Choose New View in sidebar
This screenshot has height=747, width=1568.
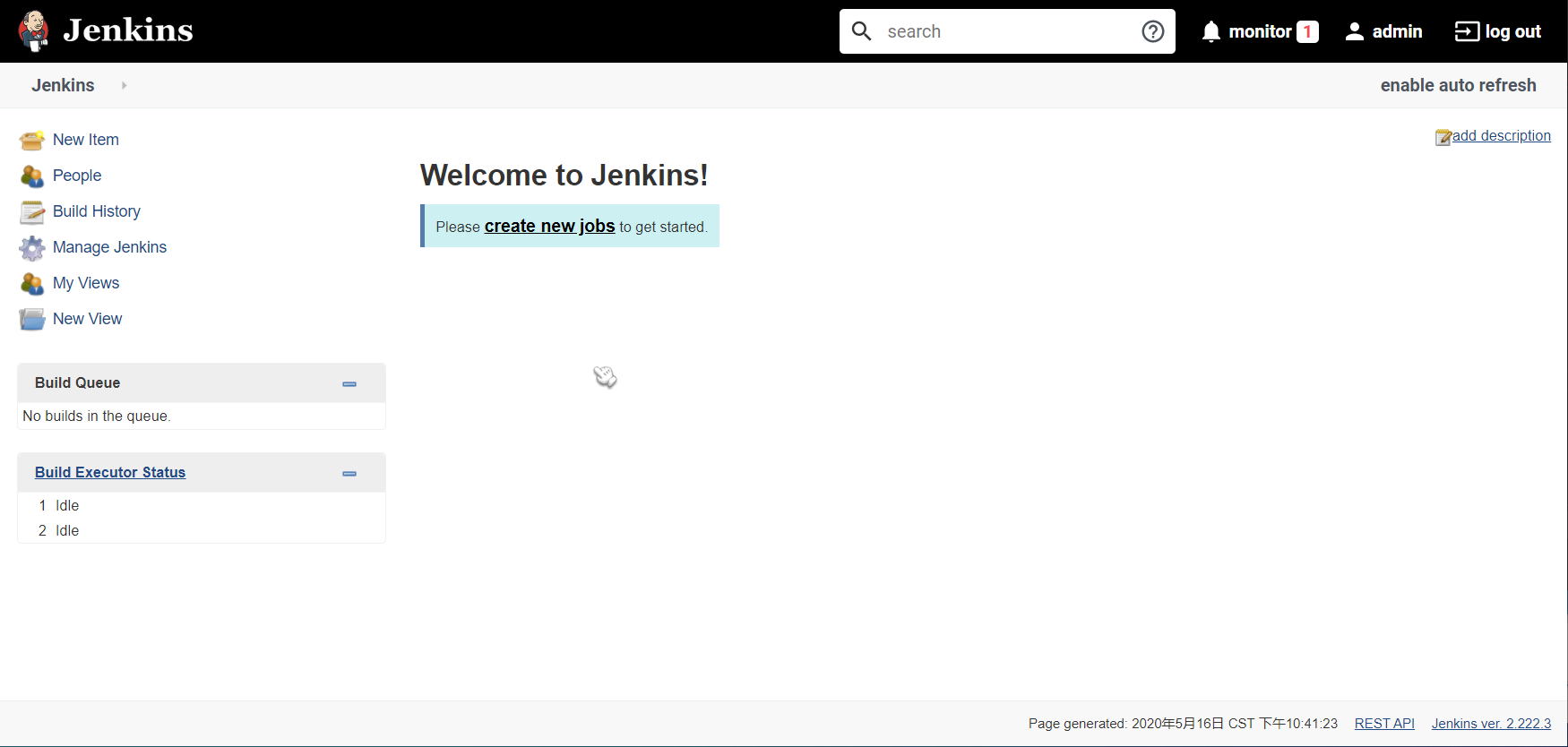click(87, 319)
